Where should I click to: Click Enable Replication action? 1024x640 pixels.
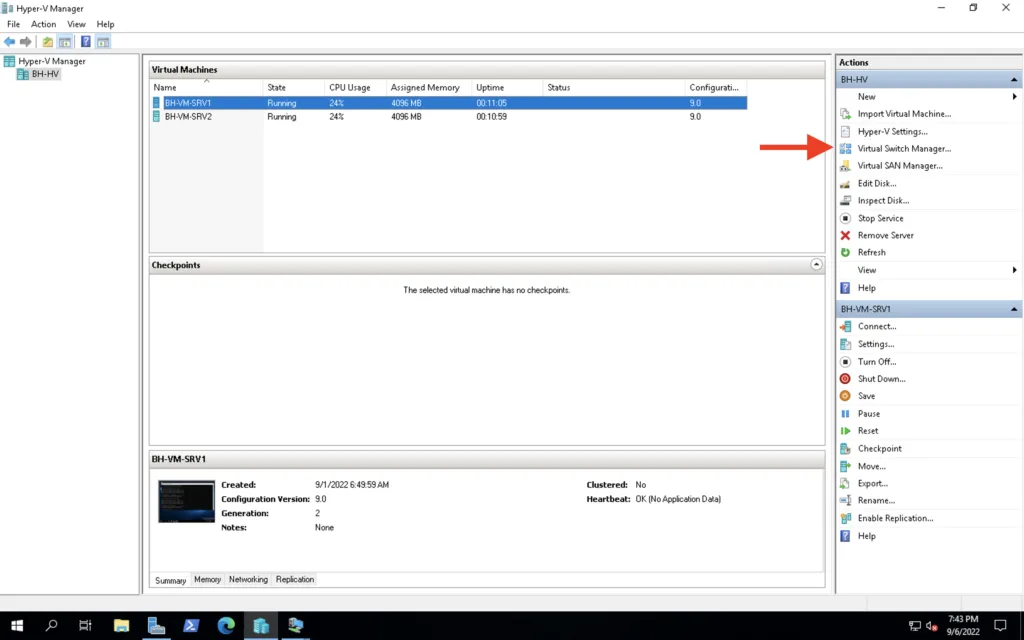(895, 518)
